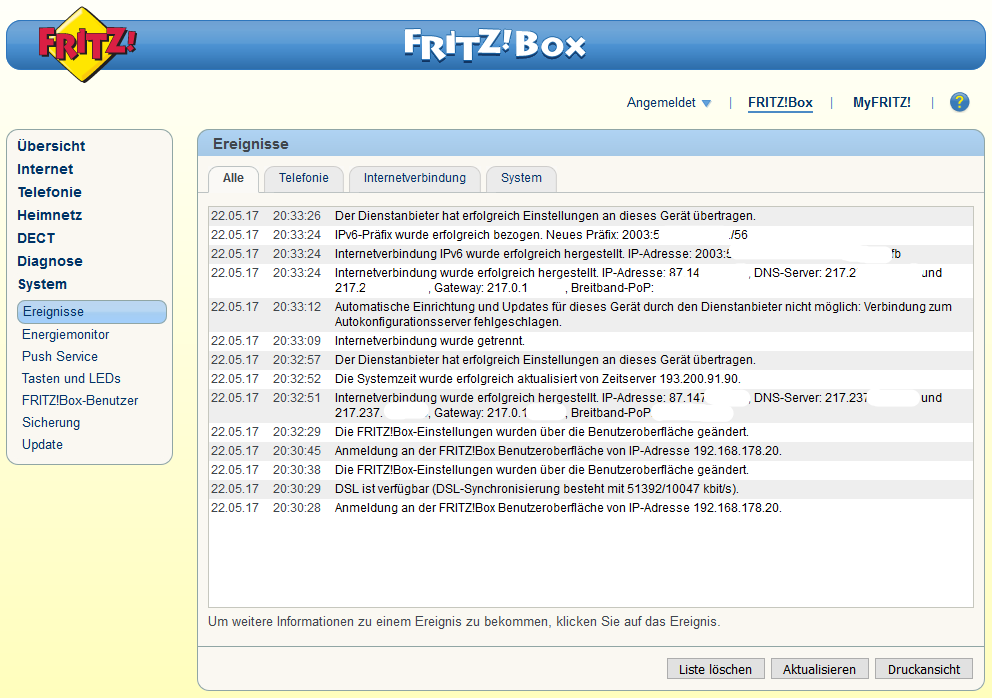This screenshot has height=698, width=992.
Task: Click the FRITZ!Box banner title
Action: (495, 44)
